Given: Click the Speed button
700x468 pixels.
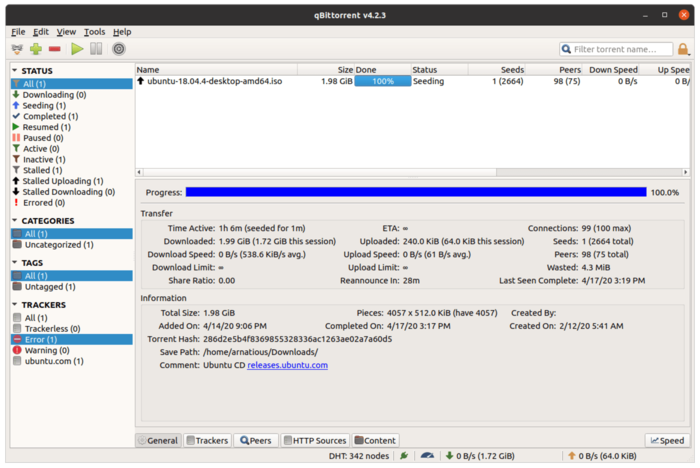Looking at the screenshot, I should pyautogui.click(x=666, y=440).
